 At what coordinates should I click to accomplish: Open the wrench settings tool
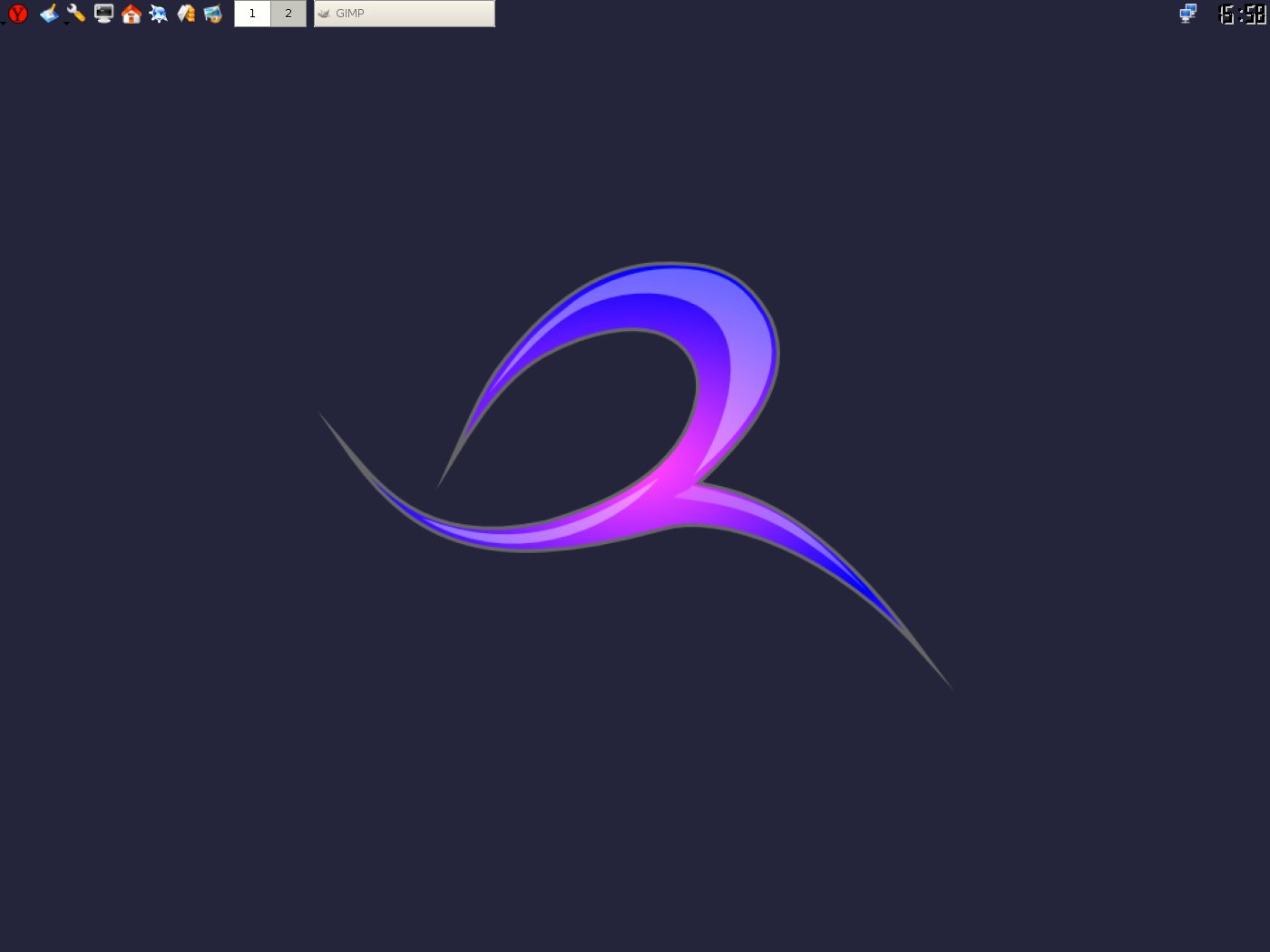pos(76,14)
